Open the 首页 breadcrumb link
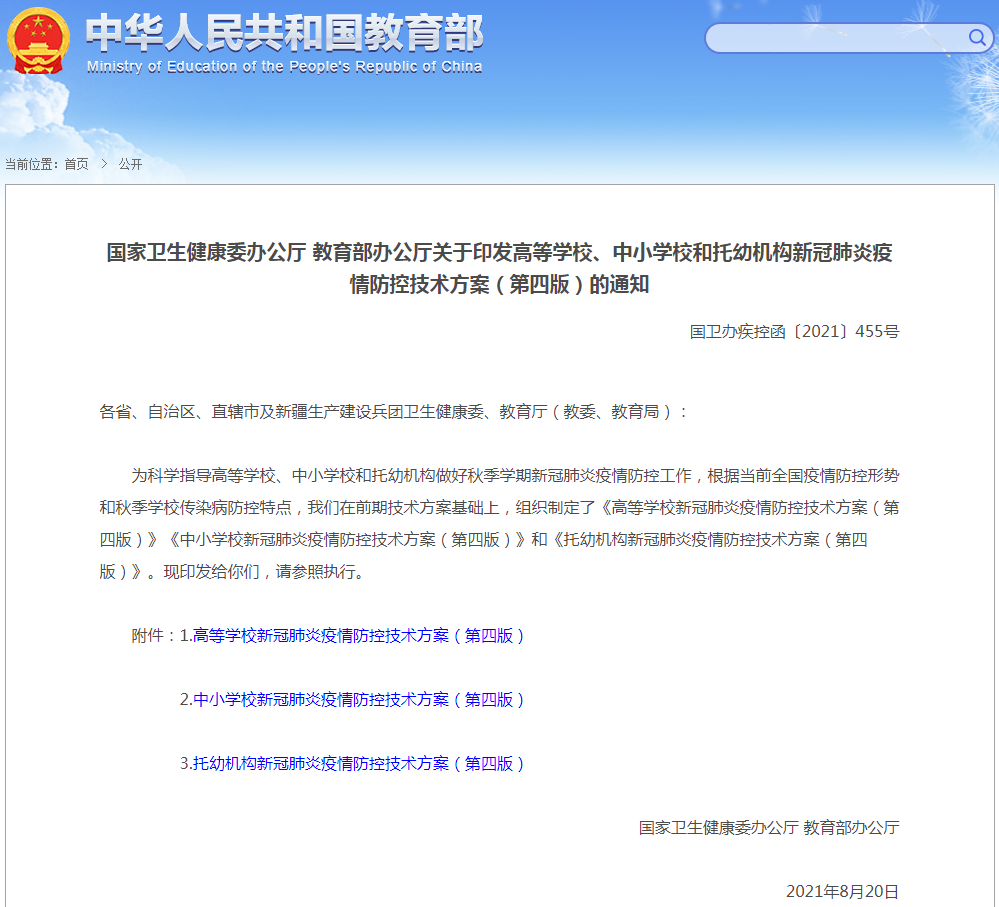This screenshot has width=999, height=907. coord(76,164)
